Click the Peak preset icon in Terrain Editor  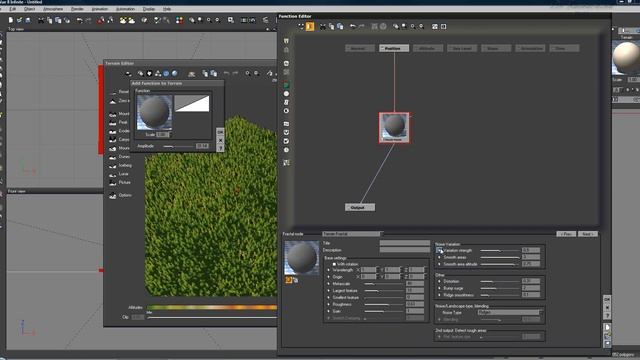pos(113,122)
